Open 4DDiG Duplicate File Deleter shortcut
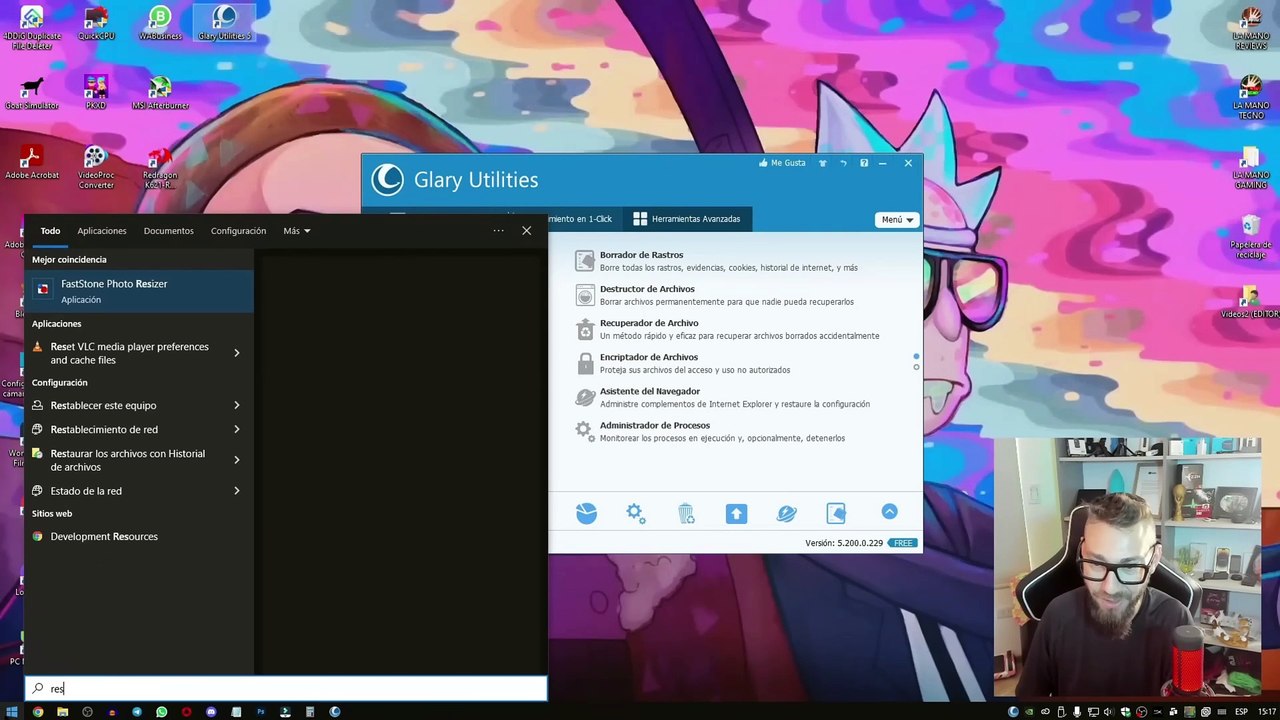 click(x=32, y=28)
